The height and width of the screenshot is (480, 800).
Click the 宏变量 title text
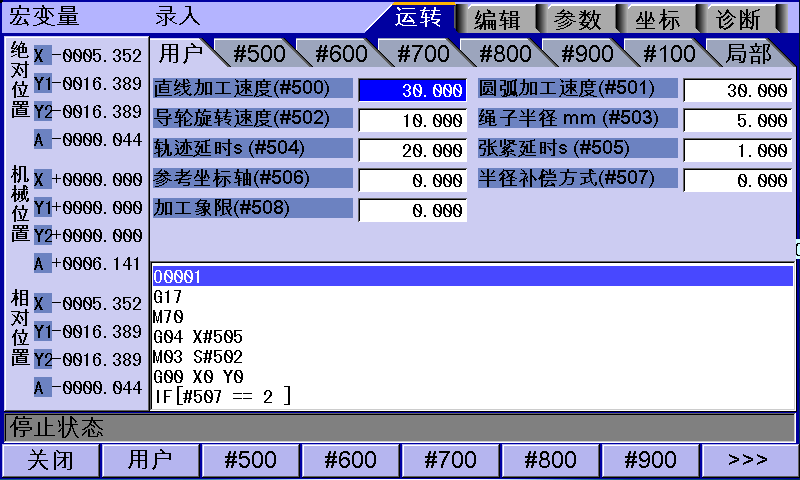pos(44,16)
